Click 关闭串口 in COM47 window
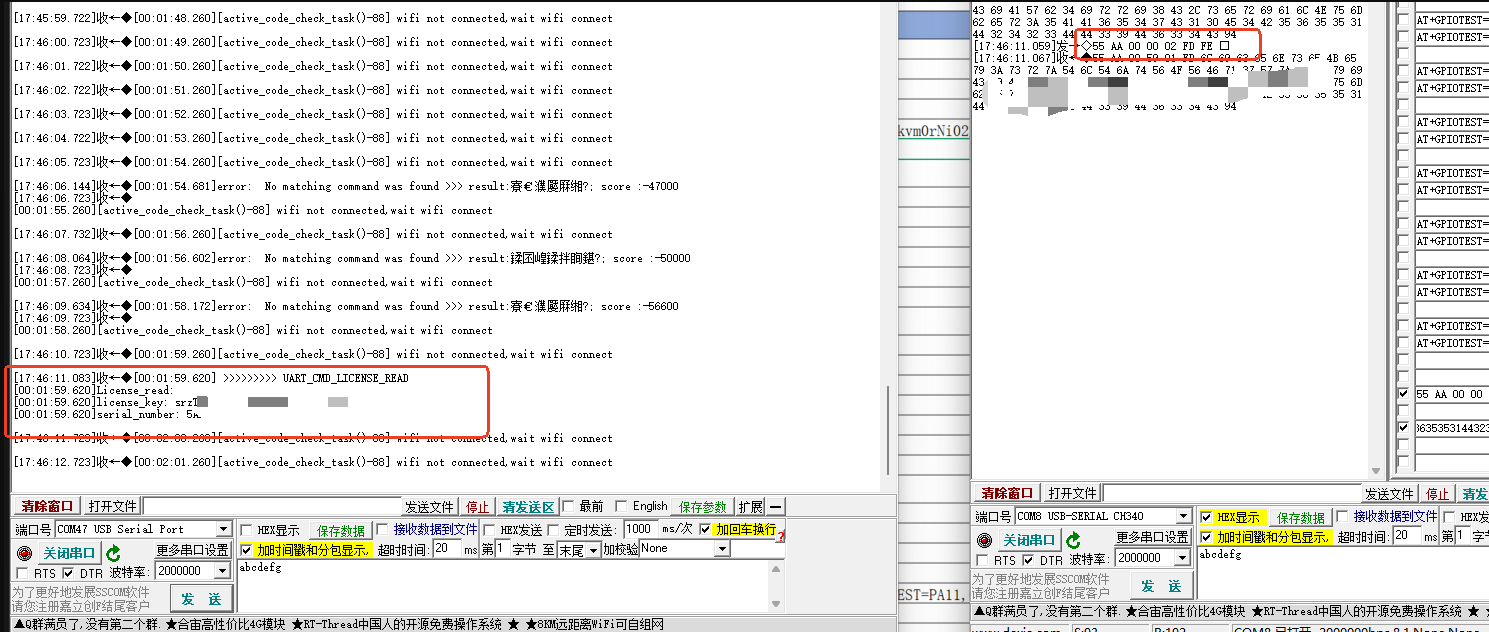This screenshot has height=632, width=1489. point(68,553)
